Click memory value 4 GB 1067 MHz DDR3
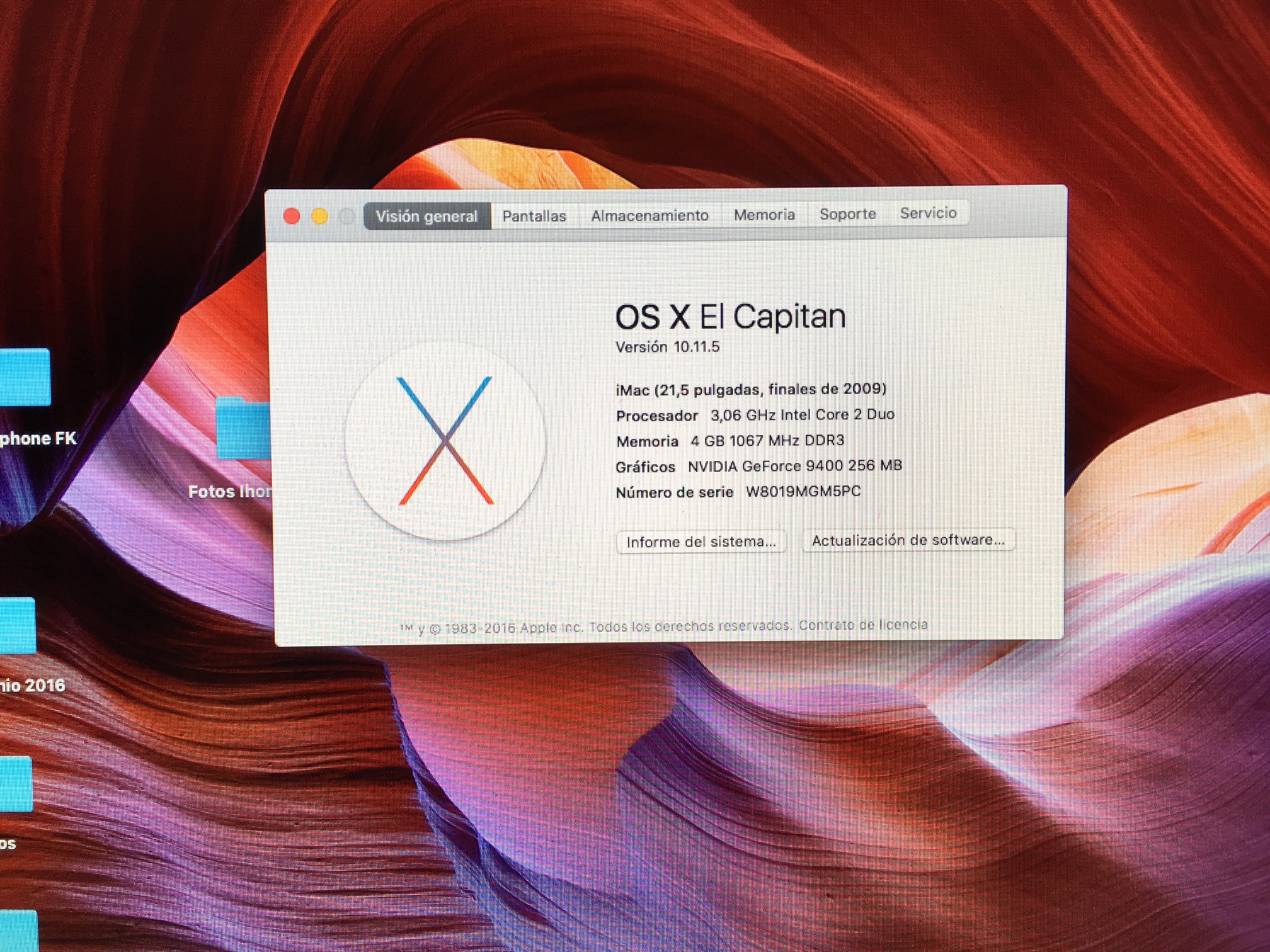This screenshot has height=952, width=1270. pos(767,441)
